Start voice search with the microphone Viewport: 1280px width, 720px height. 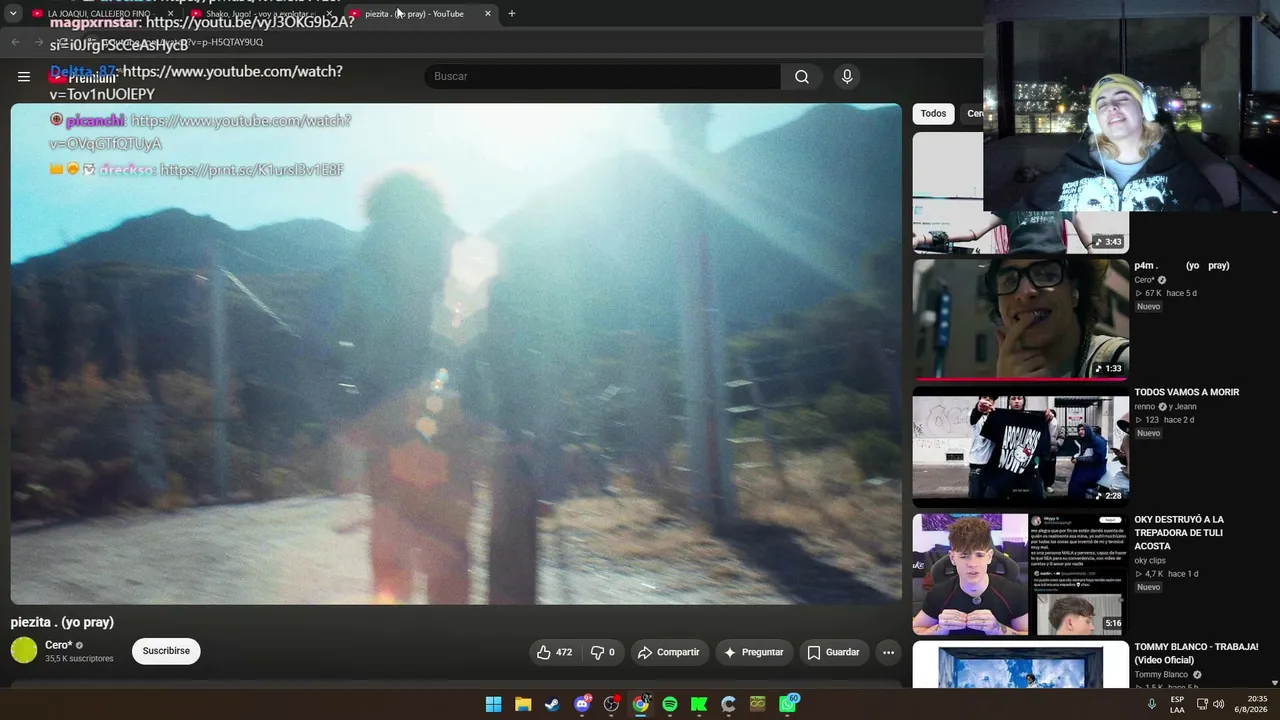coord(847,77)
